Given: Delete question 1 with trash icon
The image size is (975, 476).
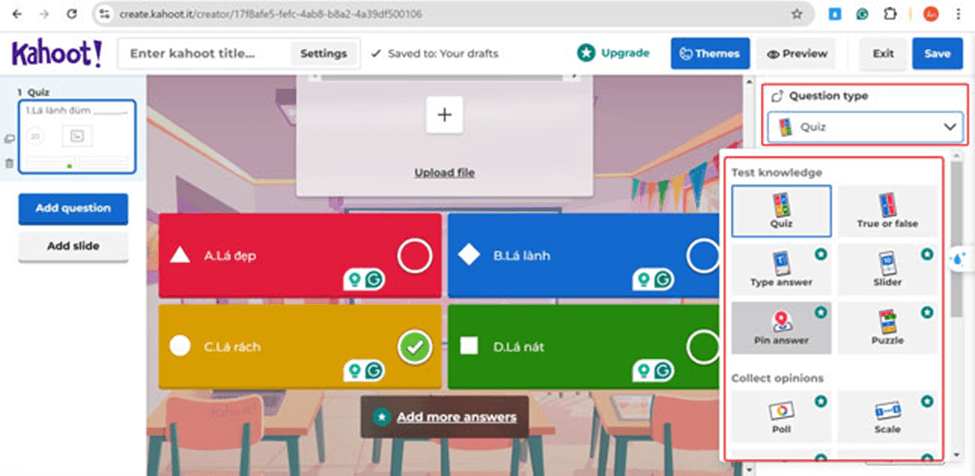Looking at the screenshot, I should coord(9,163).
